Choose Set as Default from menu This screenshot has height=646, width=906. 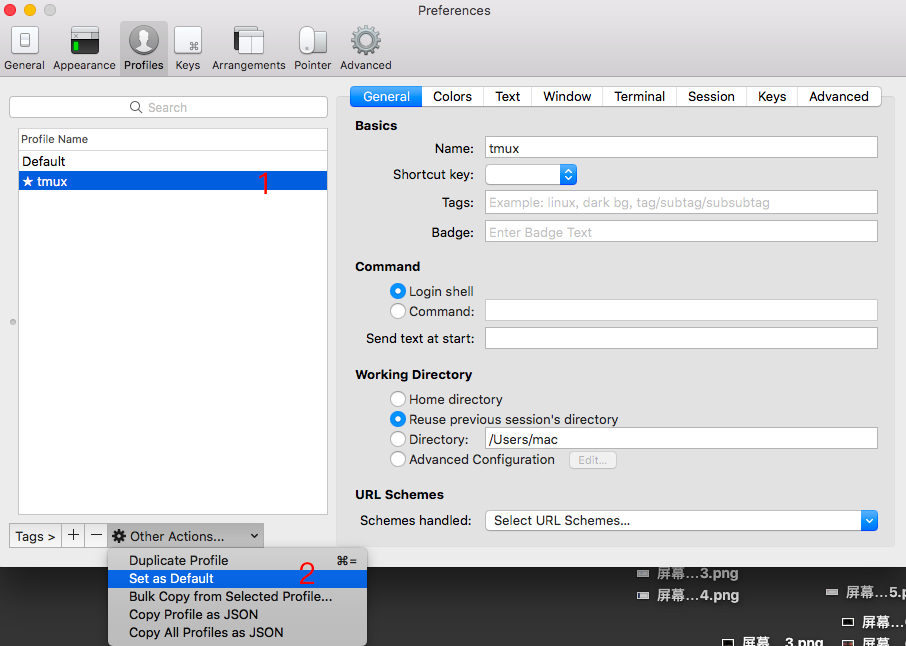point(171,578)
